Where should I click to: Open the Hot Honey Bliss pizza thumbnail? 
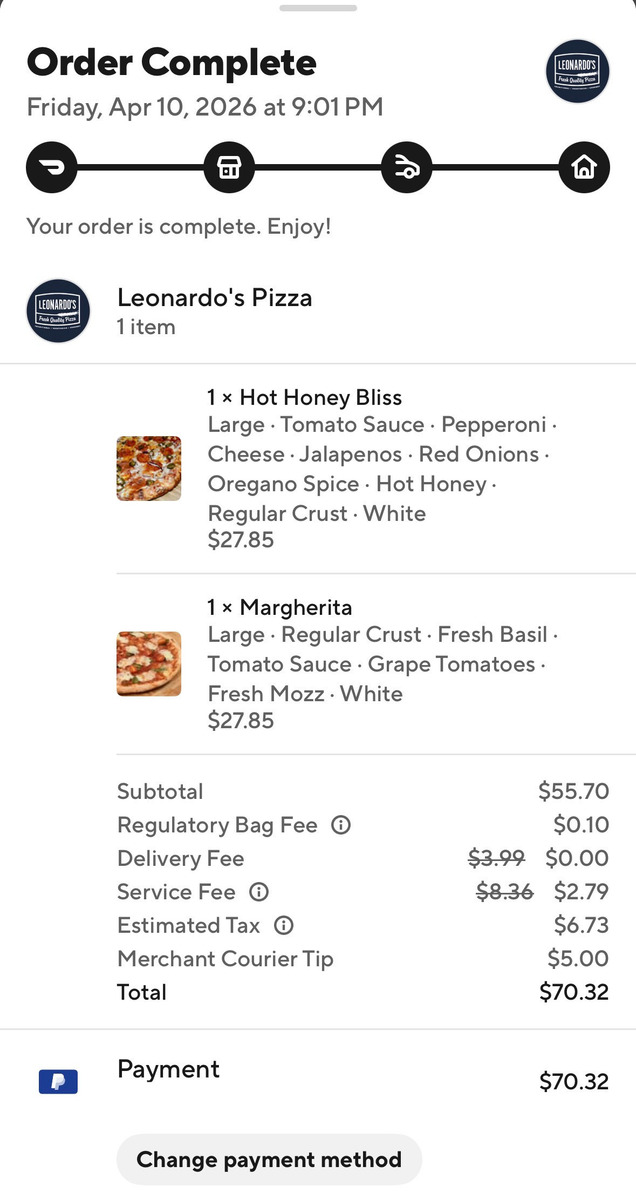[149, 468]
